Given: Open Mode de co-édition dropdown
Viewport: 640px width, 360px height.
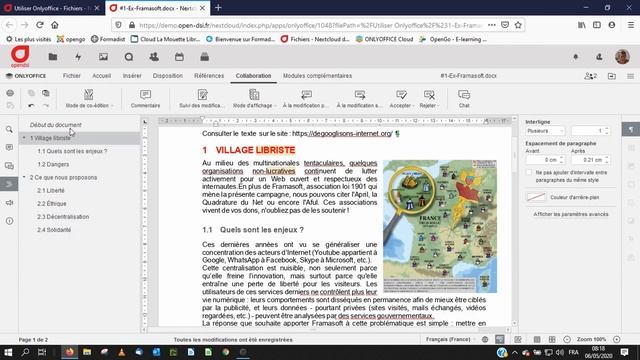Looking at the screenshot, I should point(89,99).
